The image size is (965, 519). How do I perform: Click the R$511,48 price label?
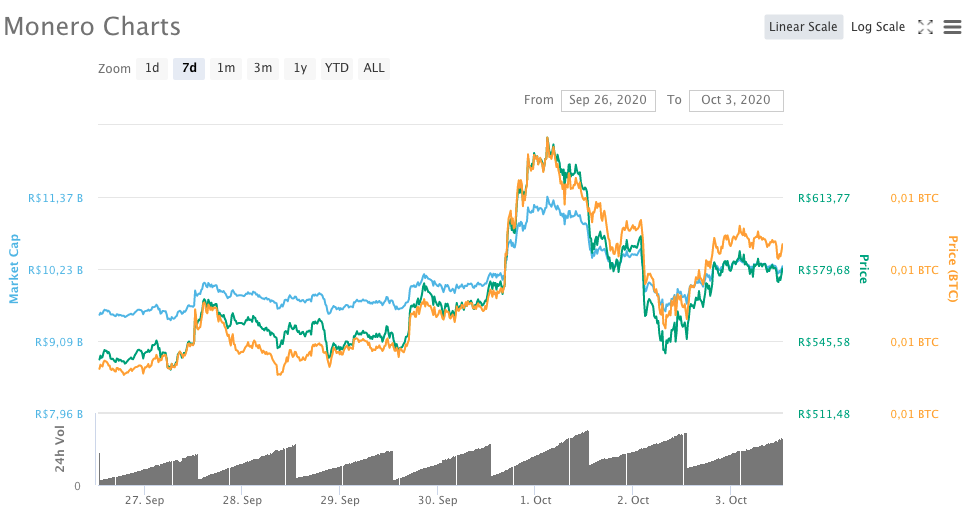824,414
